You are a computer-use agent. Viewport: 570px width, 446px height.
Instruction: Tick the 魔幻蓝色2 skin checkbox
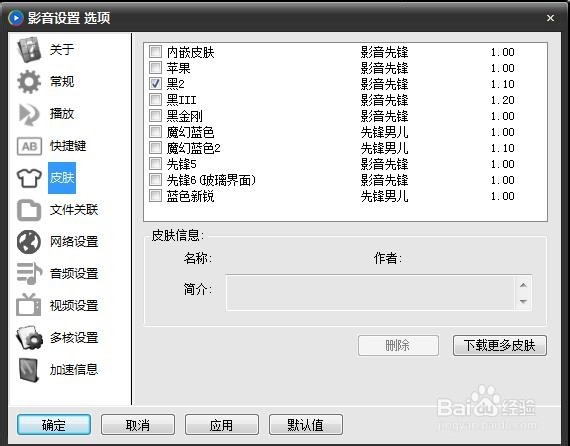coord(156,148)
